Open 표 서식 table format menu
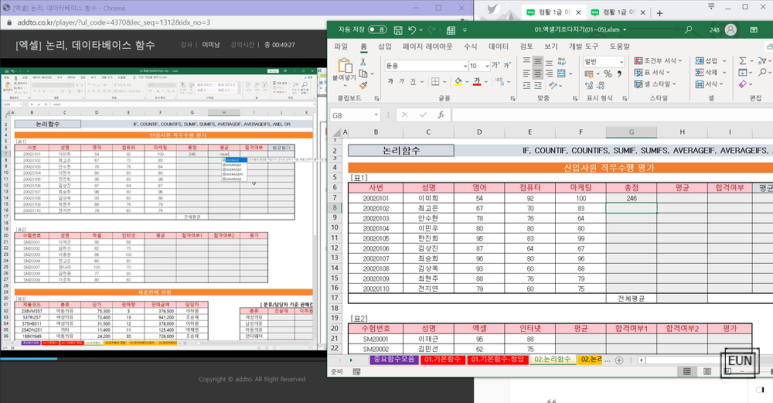 652,73
